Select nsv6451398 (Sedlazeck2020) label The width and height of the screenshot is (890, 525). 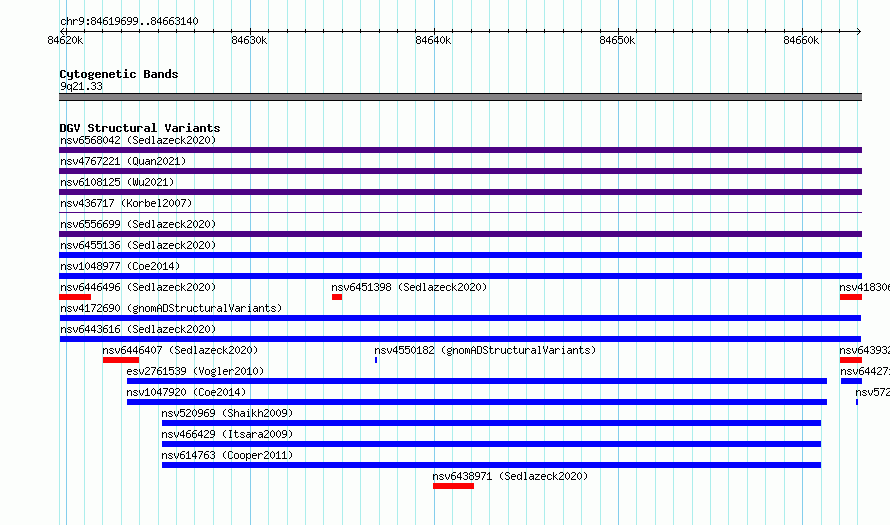coord(409,287)
